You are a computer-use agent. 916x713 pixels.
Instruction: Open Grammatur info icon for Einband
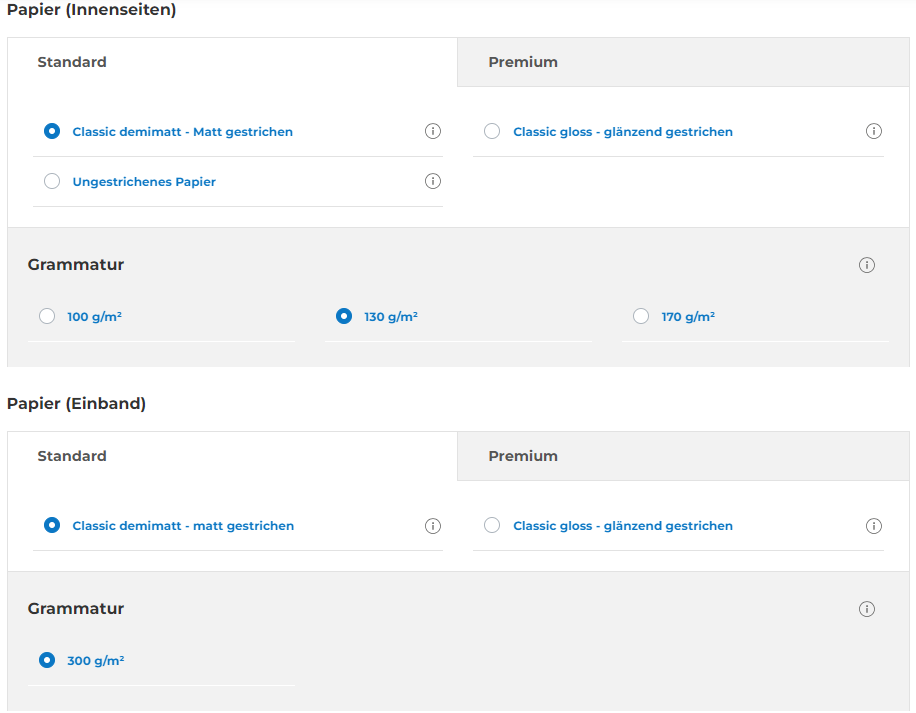click(867, 609)
